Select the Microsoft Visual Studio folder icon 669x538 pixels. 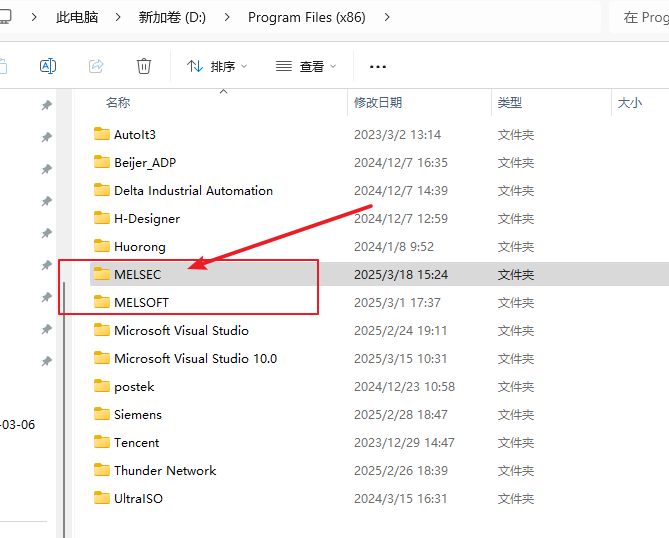click(102, 330)
